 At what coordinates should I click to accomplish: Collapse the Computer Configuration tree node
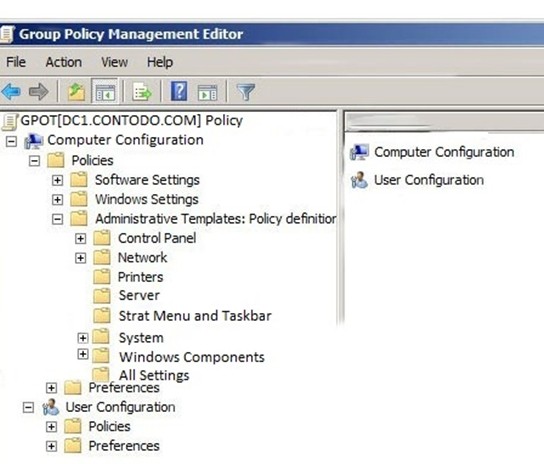pos(11,141)
